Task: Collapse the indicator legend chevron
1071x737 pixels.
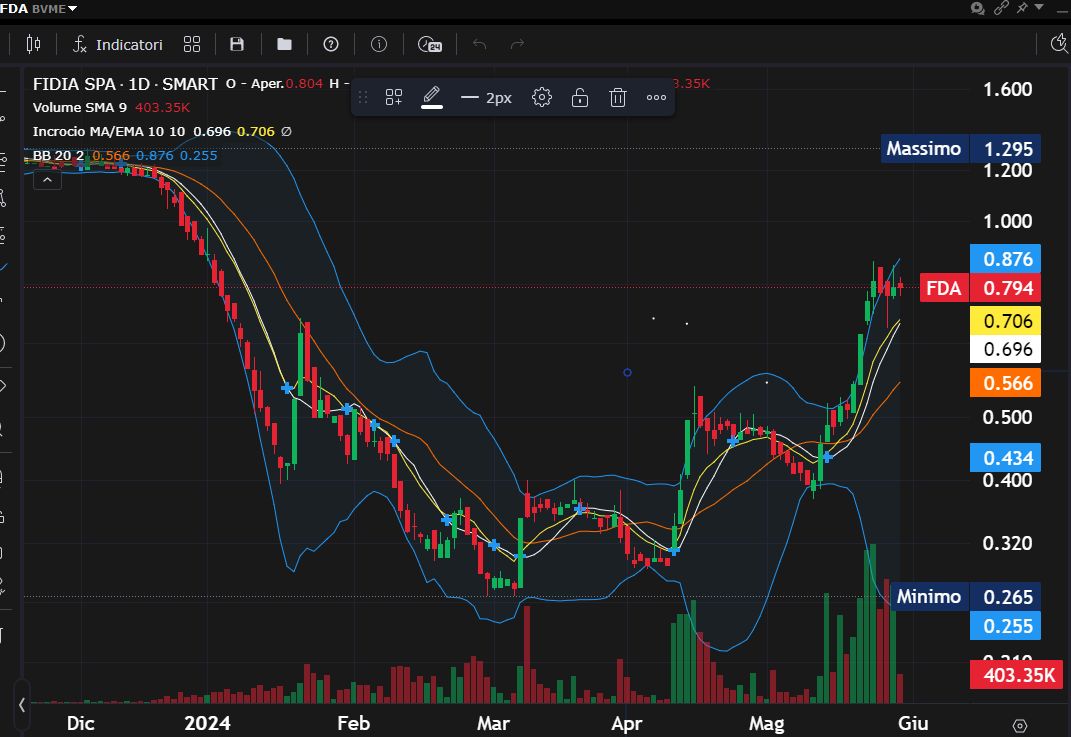Action: (x=46, y=179)
